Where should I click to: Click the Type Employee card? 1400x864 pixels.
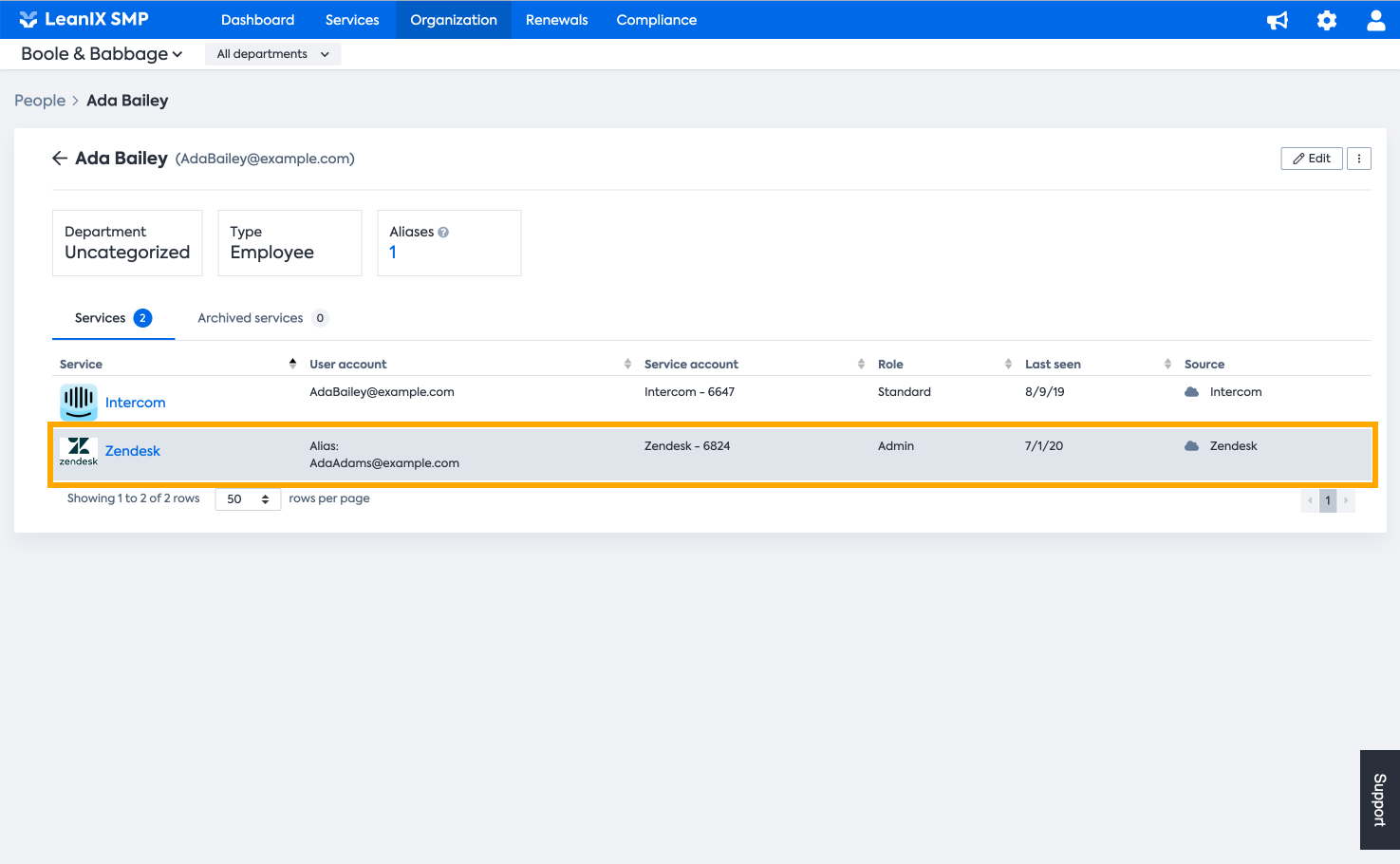tap(289, 243)
